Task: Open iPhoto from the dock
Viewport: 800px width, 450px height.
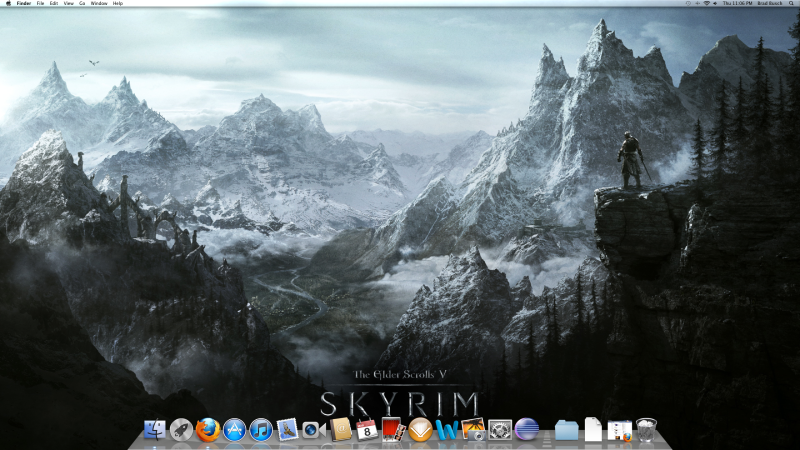Action: [x=473, y=430]
